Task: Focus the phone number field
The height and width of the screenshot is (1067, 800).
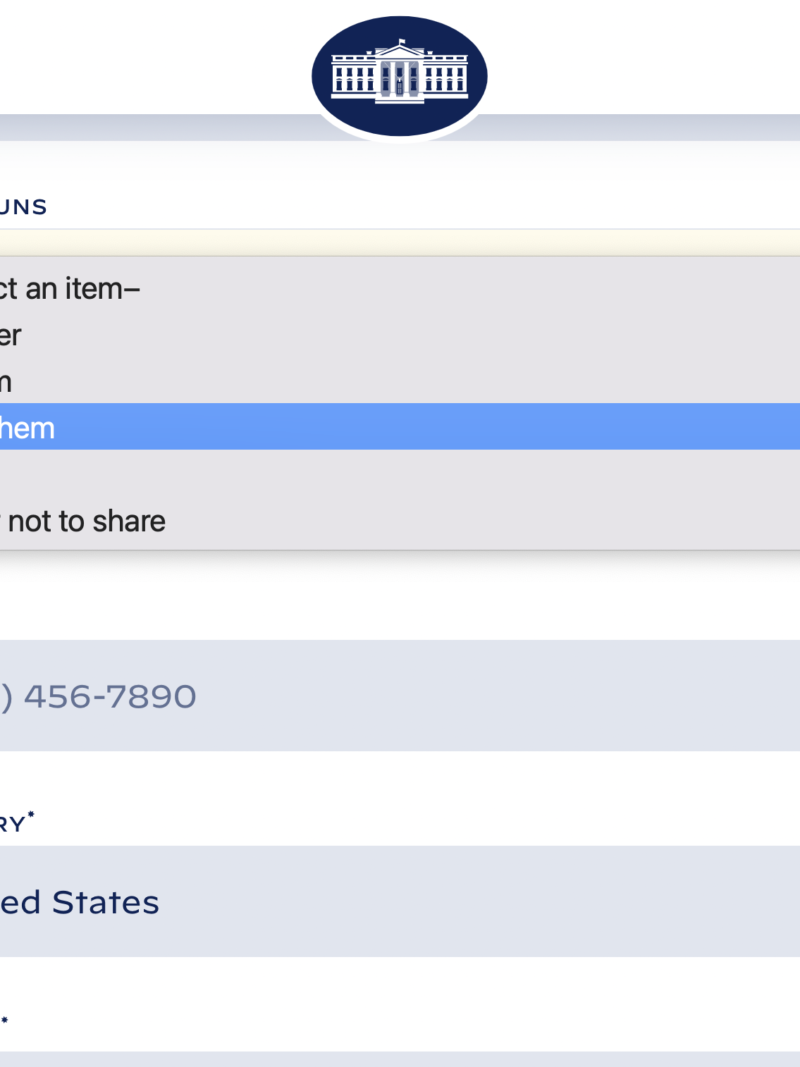Action: click(x=400, y=696)
